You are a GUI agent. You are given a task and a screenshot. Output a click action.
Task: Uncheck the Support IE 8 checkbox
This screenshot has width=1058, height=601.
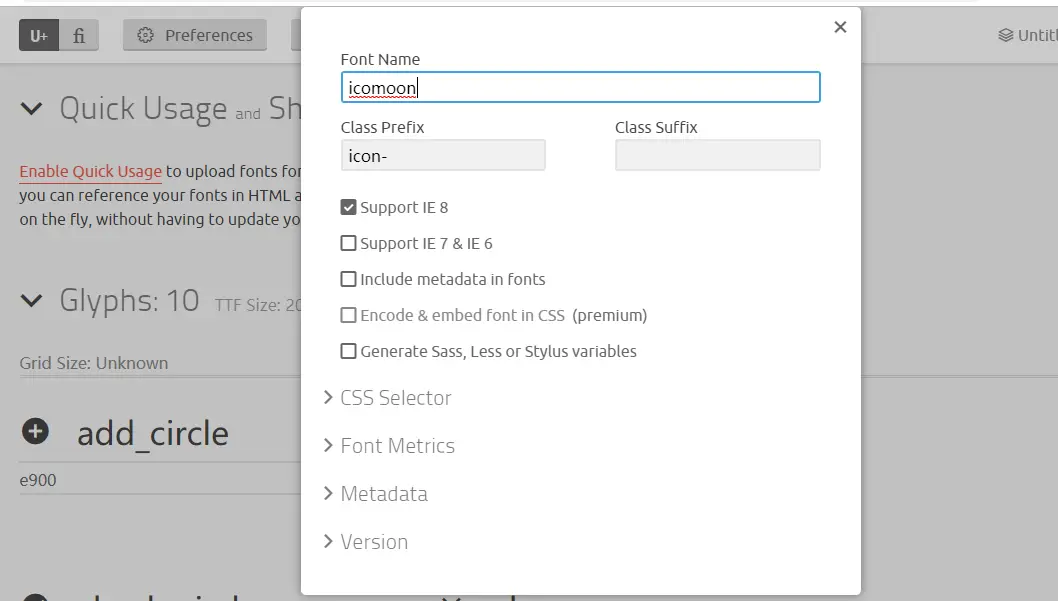(x=349, y=208)
